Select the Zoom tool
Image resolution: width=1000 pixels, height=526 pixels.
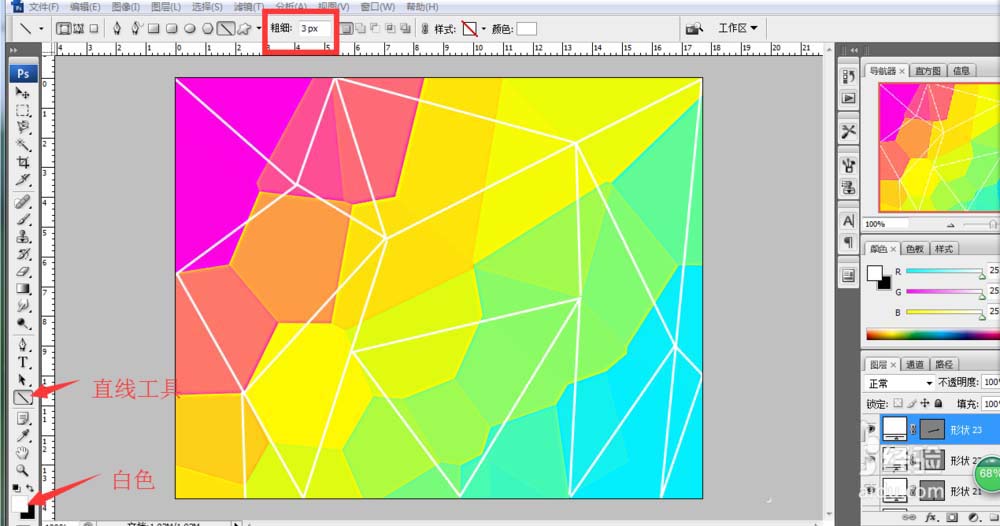22,468
